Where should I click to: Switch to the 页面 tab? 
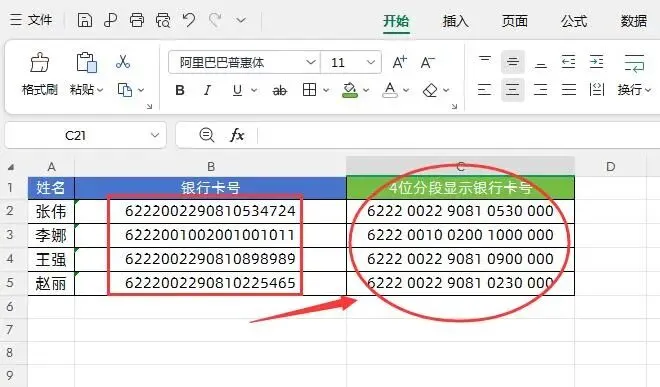[514, 21]
